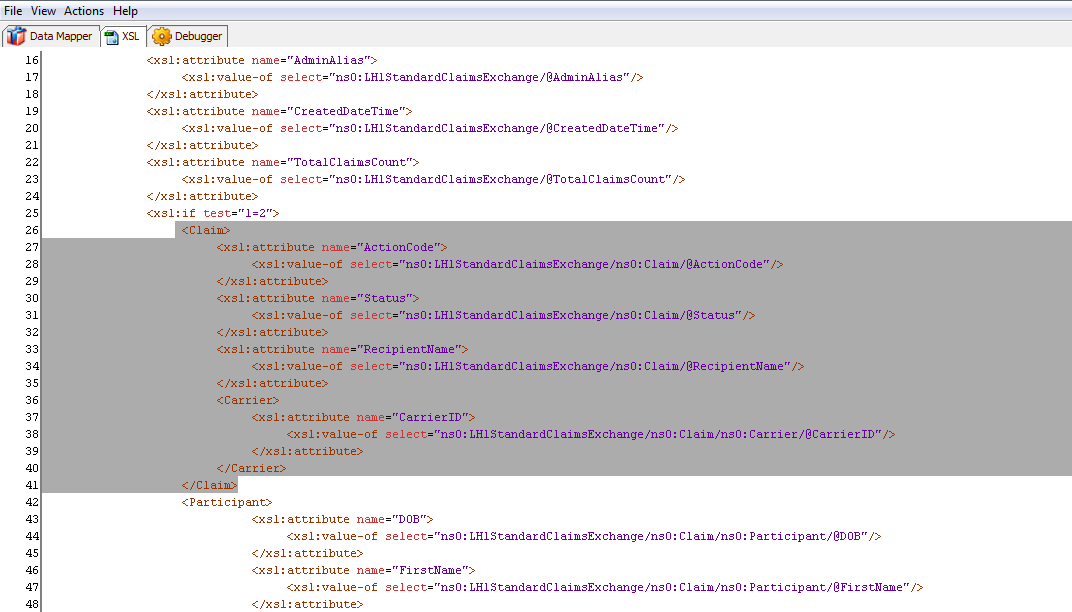
Task: Click line number 41 in gutter
Action: click(x=31, y=485)
